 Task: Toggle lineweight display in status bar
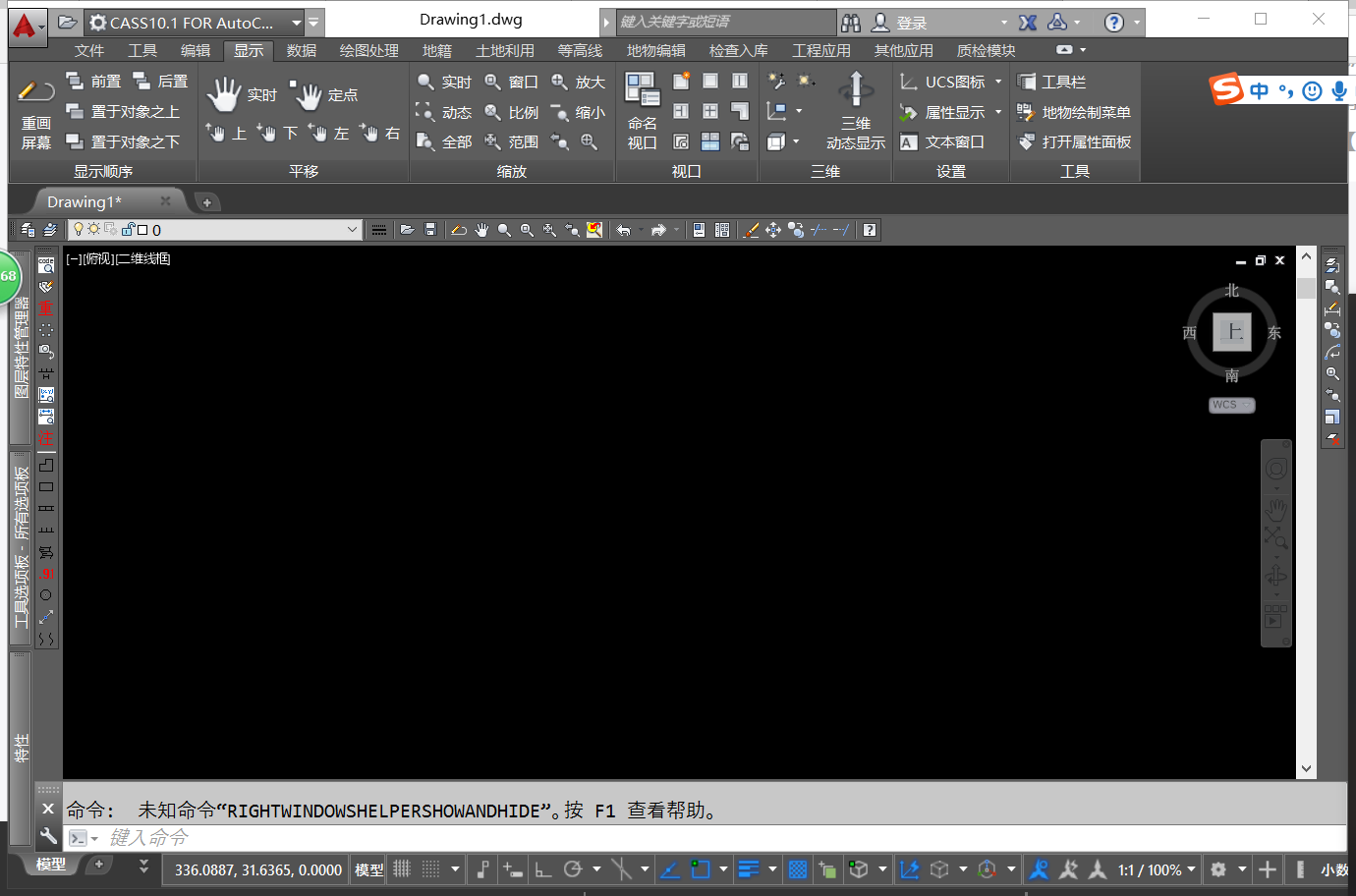point(749,869)
